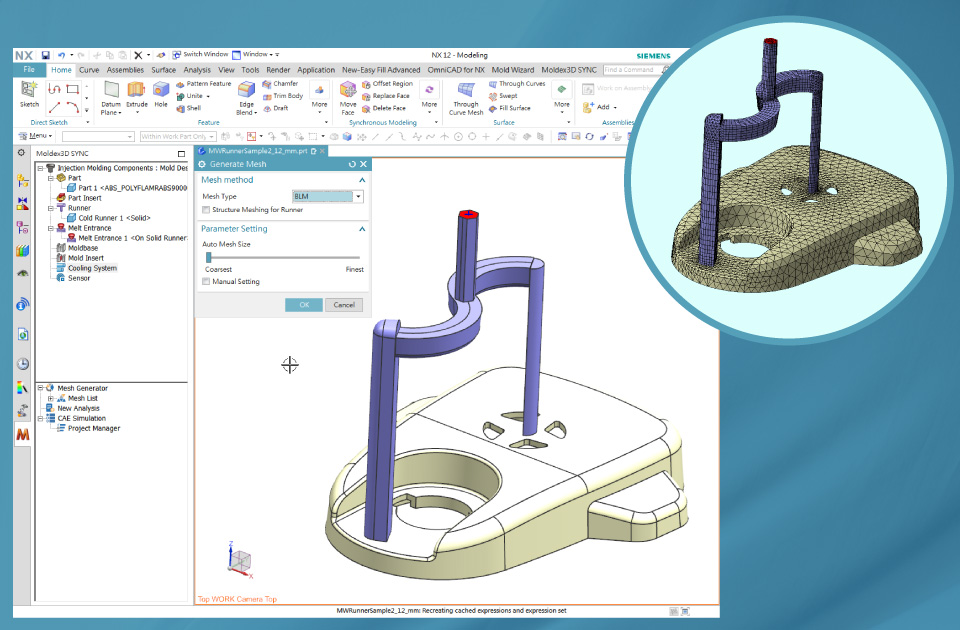Click the Through Curve Mesh tool

(466, 98)
